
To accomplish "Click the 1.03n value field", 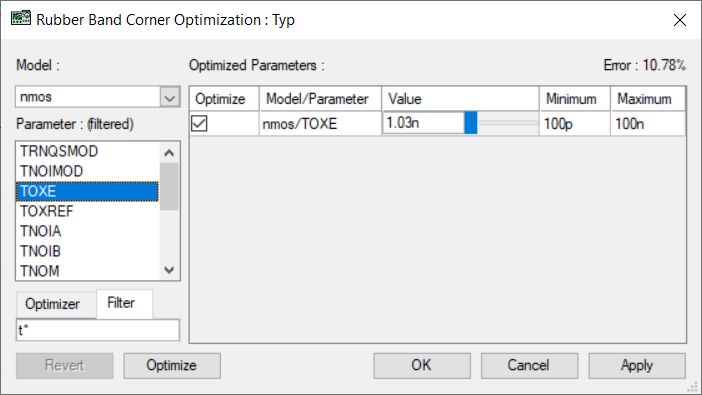I will click(423, 123).
